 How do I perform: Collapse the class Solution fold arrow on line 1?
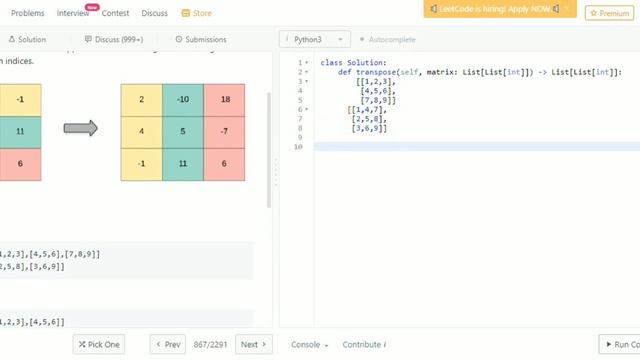[307, 62]
